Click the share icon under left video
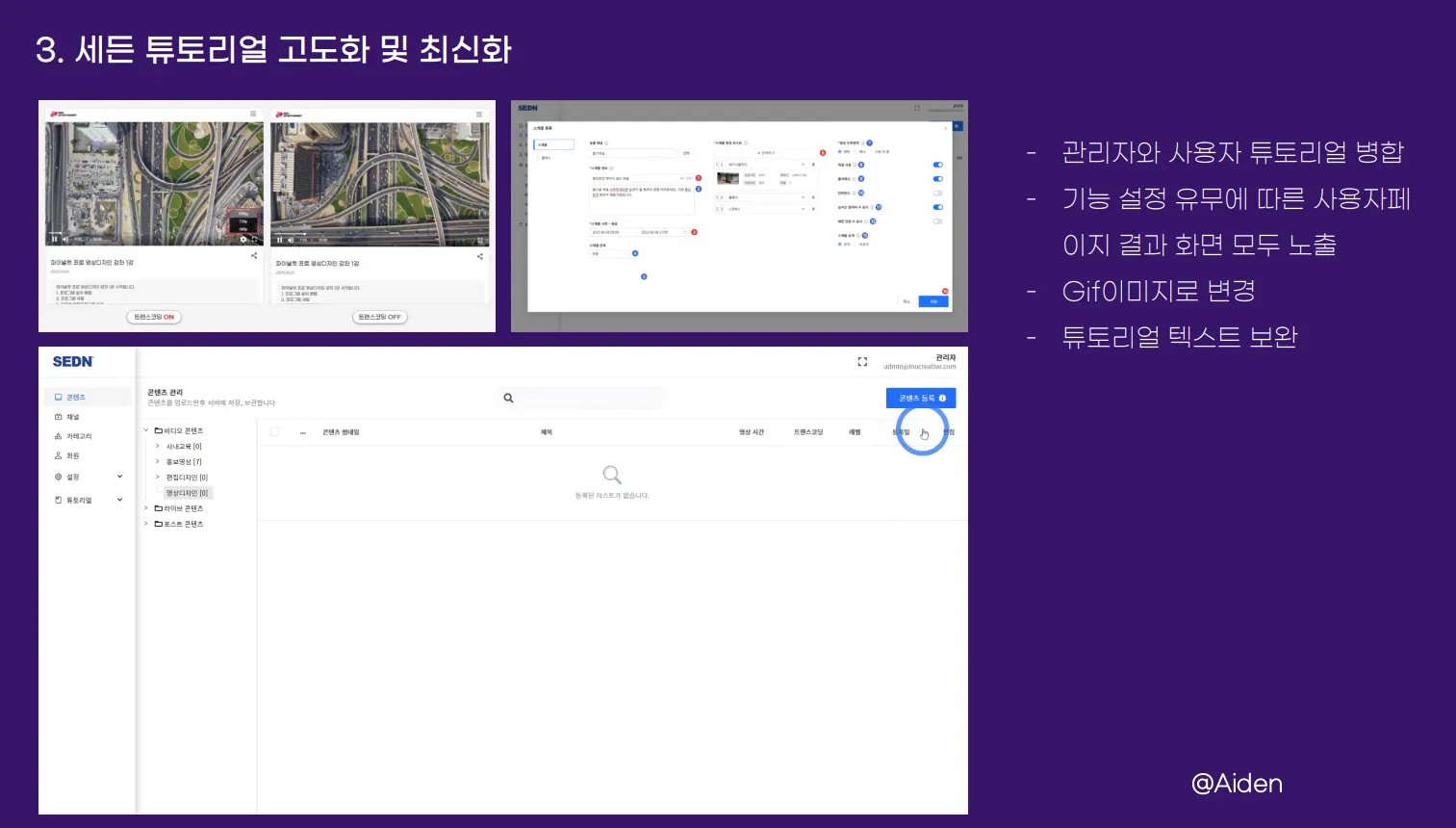 coord(254,256)
